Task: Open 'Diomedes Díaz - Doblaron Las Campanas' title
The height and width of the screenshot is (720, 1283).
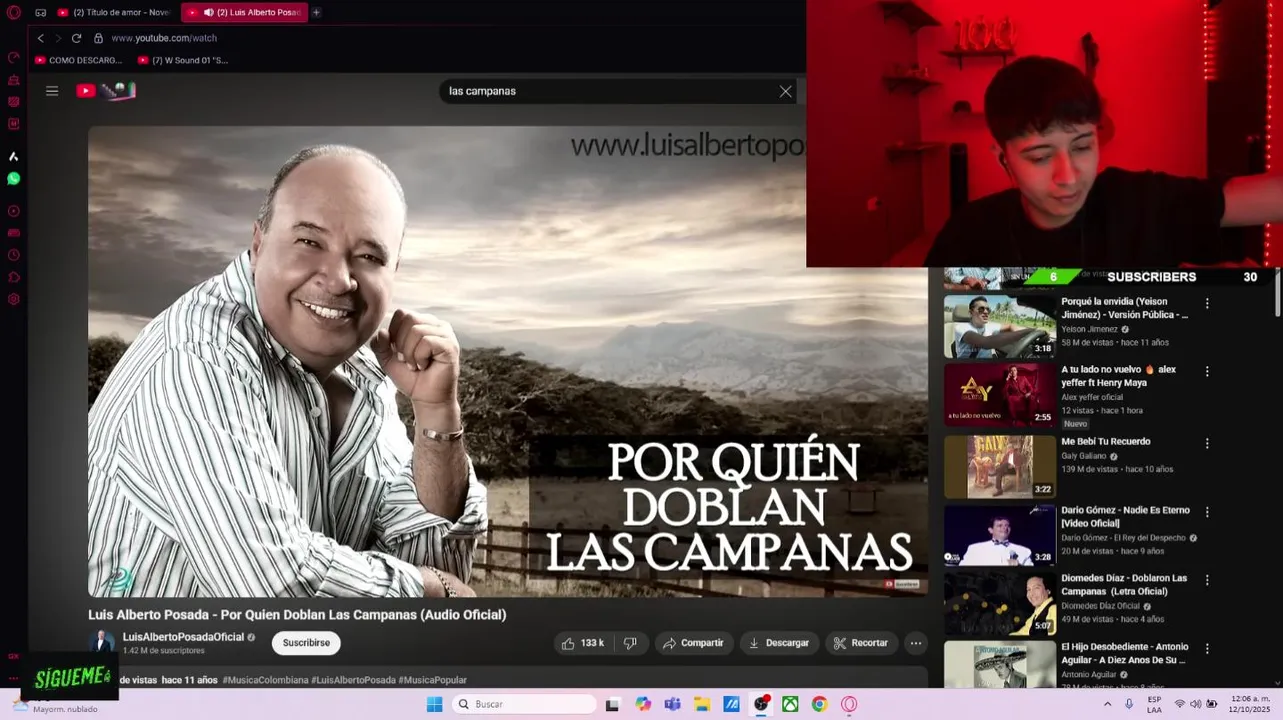Action: [x=1124, y=584]
